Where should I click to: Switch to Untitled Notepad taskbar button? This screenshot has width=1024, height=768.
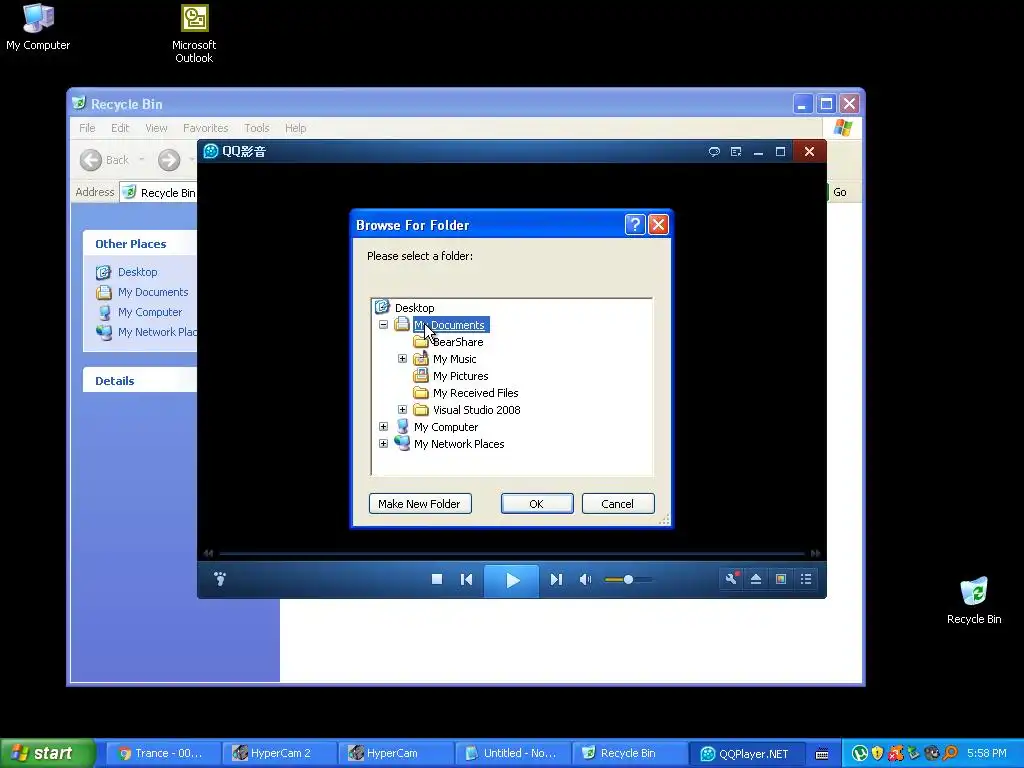(x=512, y=753)
